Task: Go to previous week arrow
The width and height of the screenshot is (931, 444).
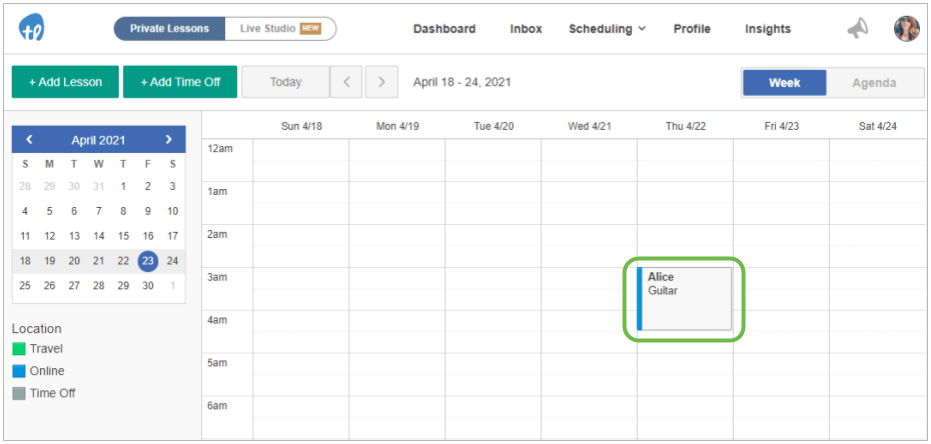Action: pos(346,82)
